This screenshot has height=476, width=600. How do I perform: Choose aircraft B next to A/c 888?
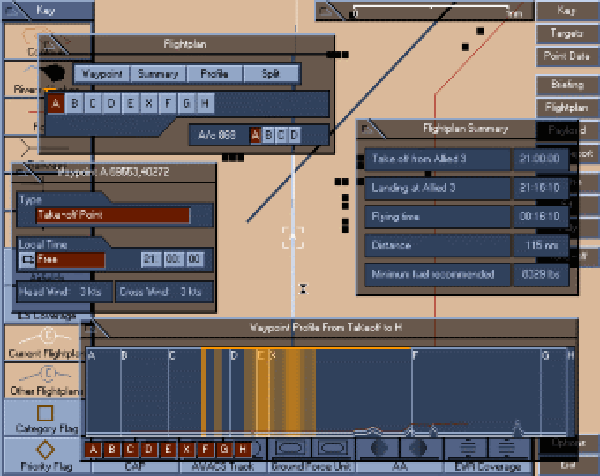[269, 135]
